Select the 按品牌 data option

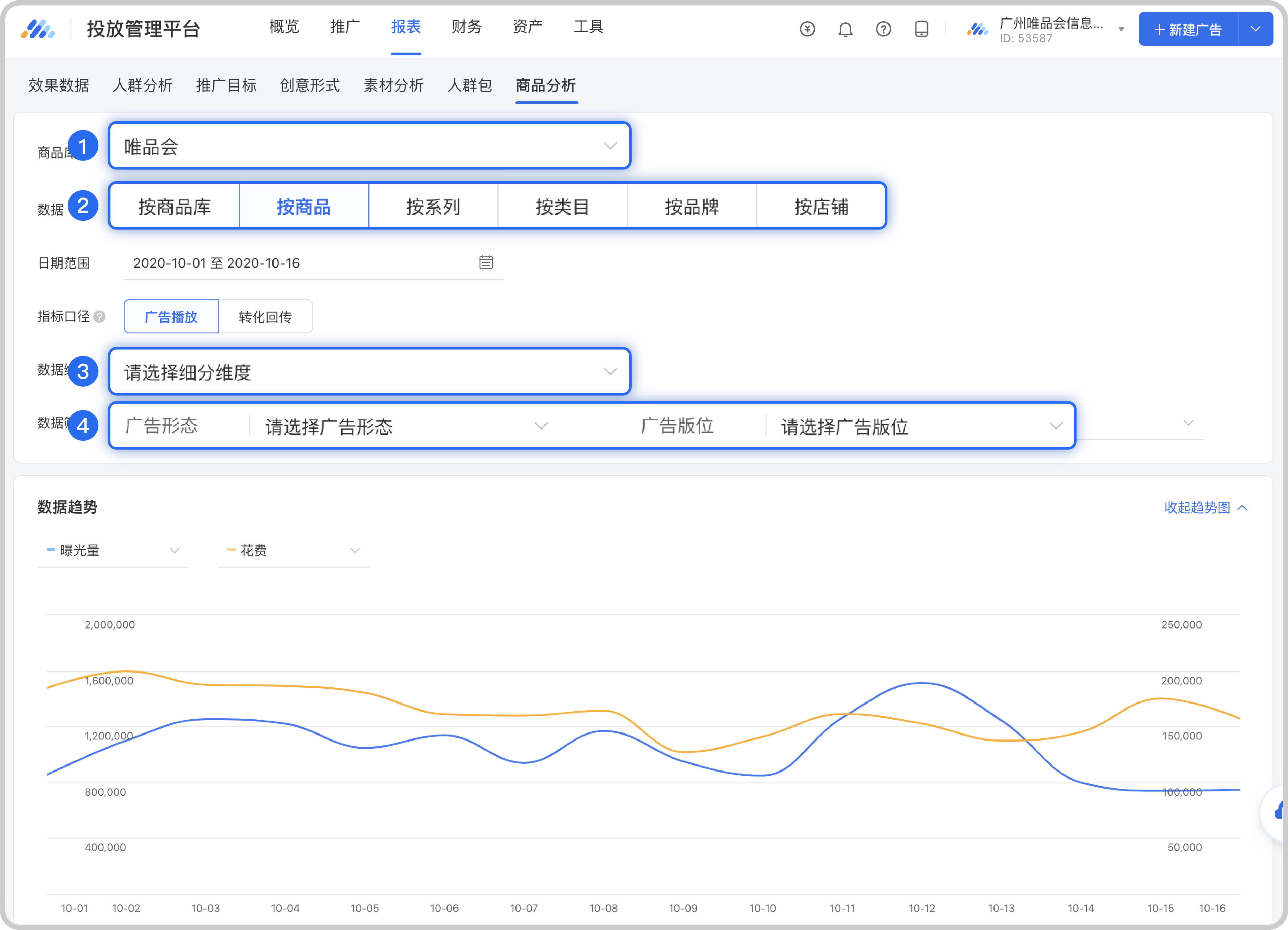691,206
